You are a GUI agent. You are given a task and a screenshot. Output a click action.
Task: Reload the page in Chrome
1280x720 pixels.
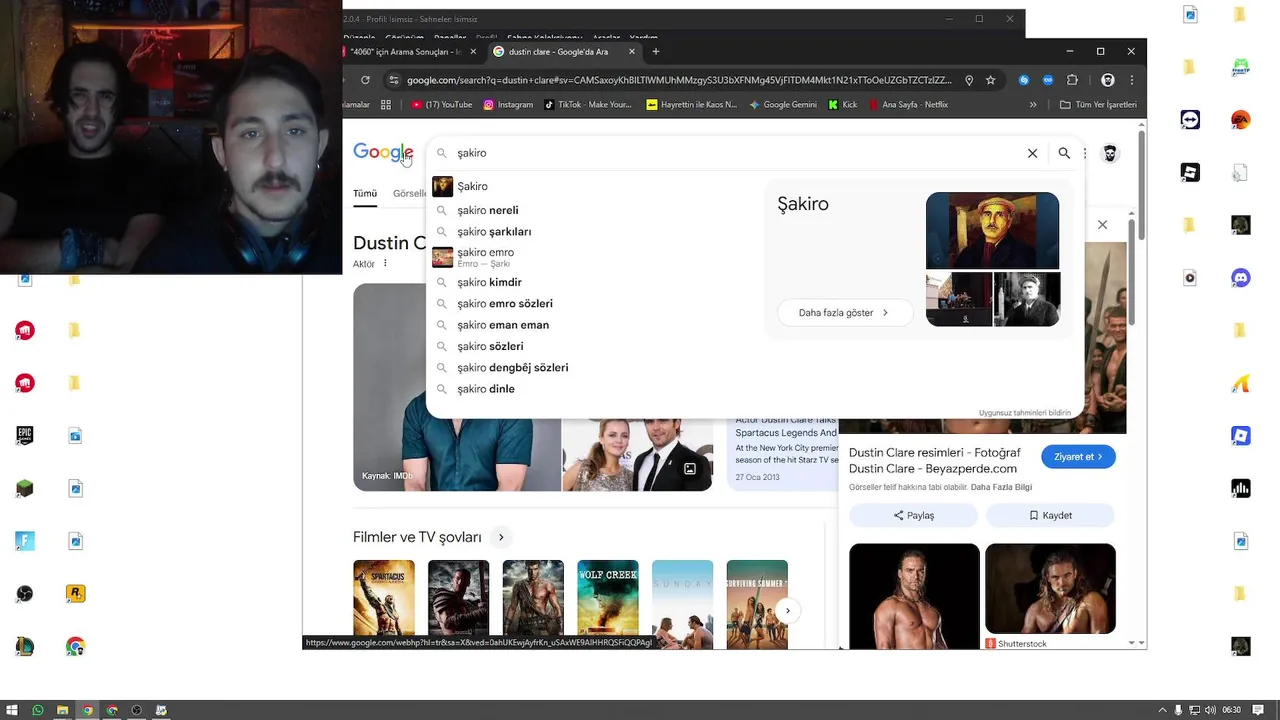tap(365, 80)
